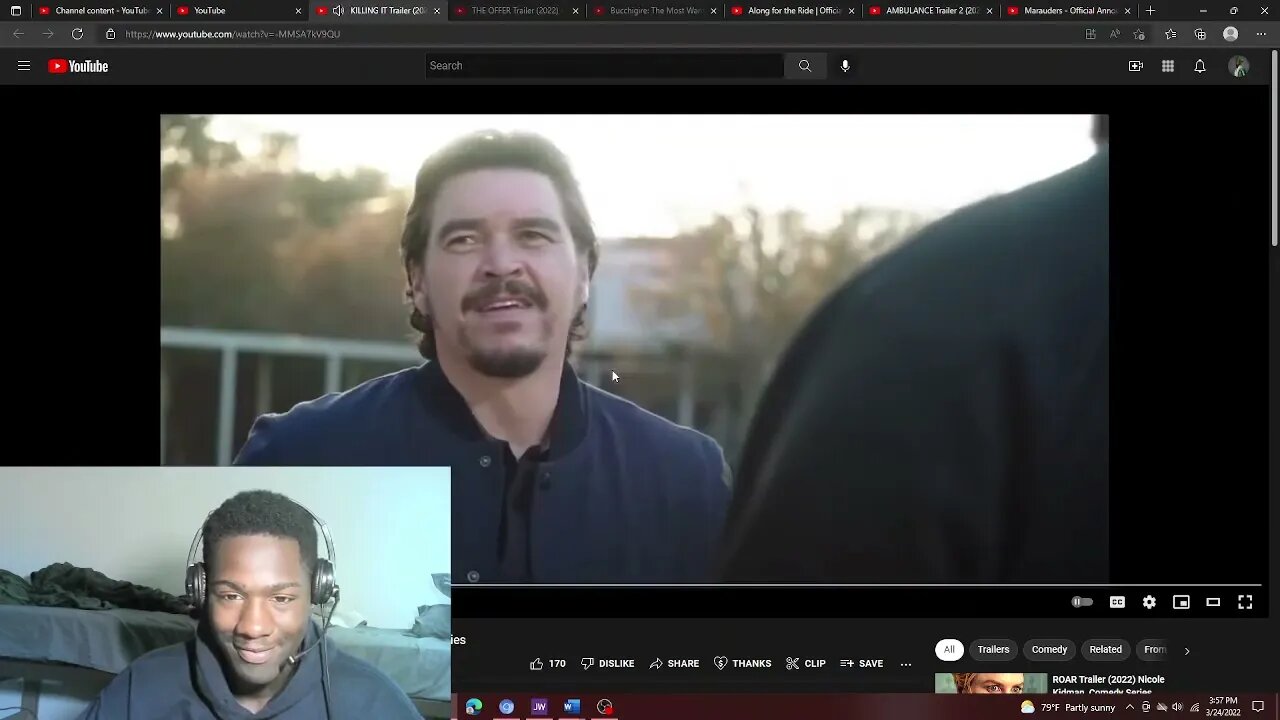The width and height of the screenshot is (1280, 720).
Task: Open browser settings and more menu
Action: tap(1261, 34)
